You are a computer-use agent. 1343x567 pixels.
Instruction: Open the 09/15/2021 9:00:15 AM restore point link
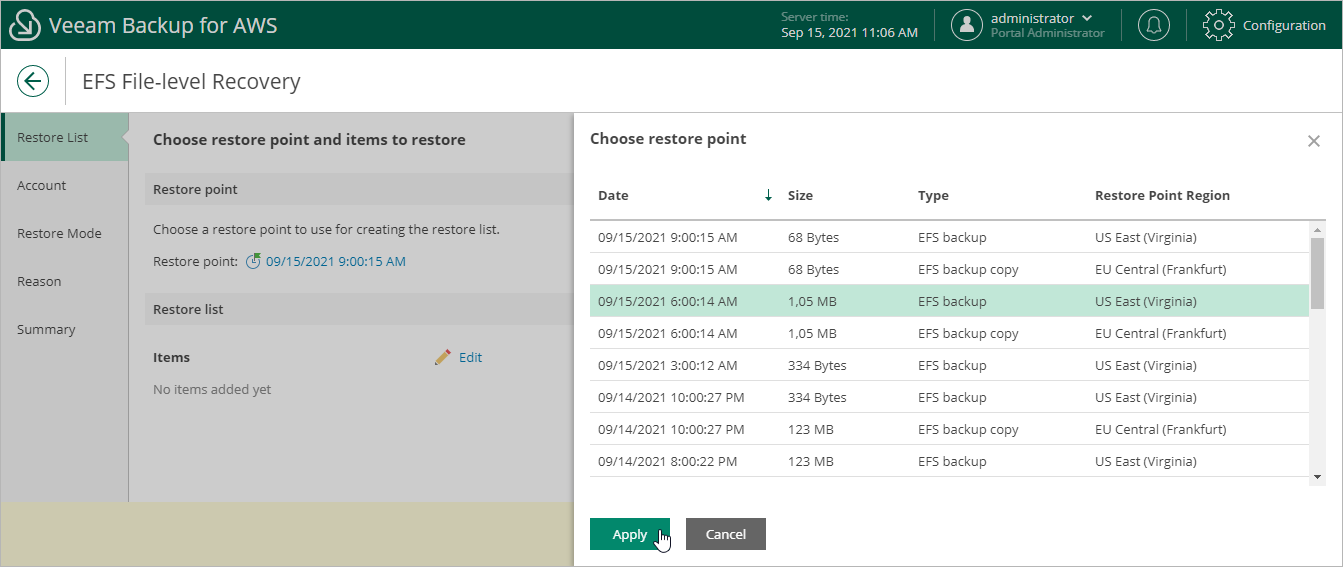[335, 262]
